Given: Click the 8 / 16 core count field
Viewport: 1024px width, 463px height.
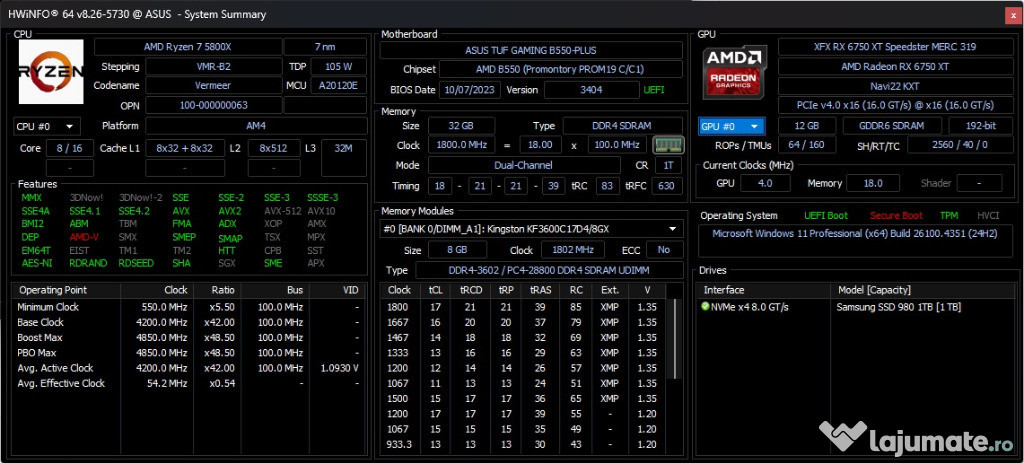Looking at the screenshot, I should click(x=69, y=148).
